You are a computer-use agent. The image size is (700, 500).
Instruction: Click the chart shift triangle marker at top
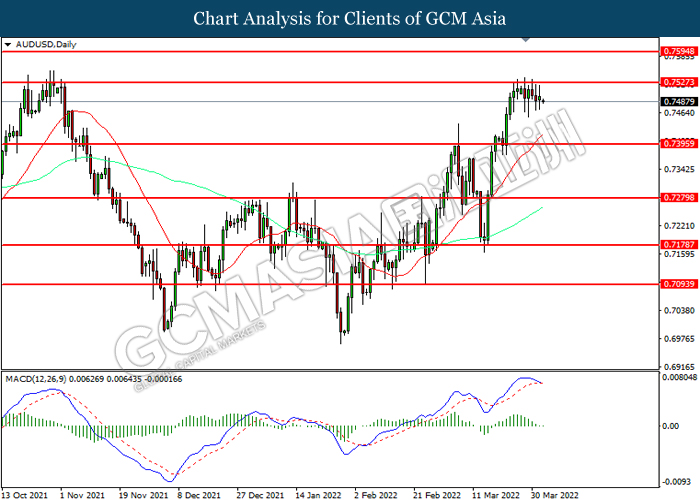[526, 40]
